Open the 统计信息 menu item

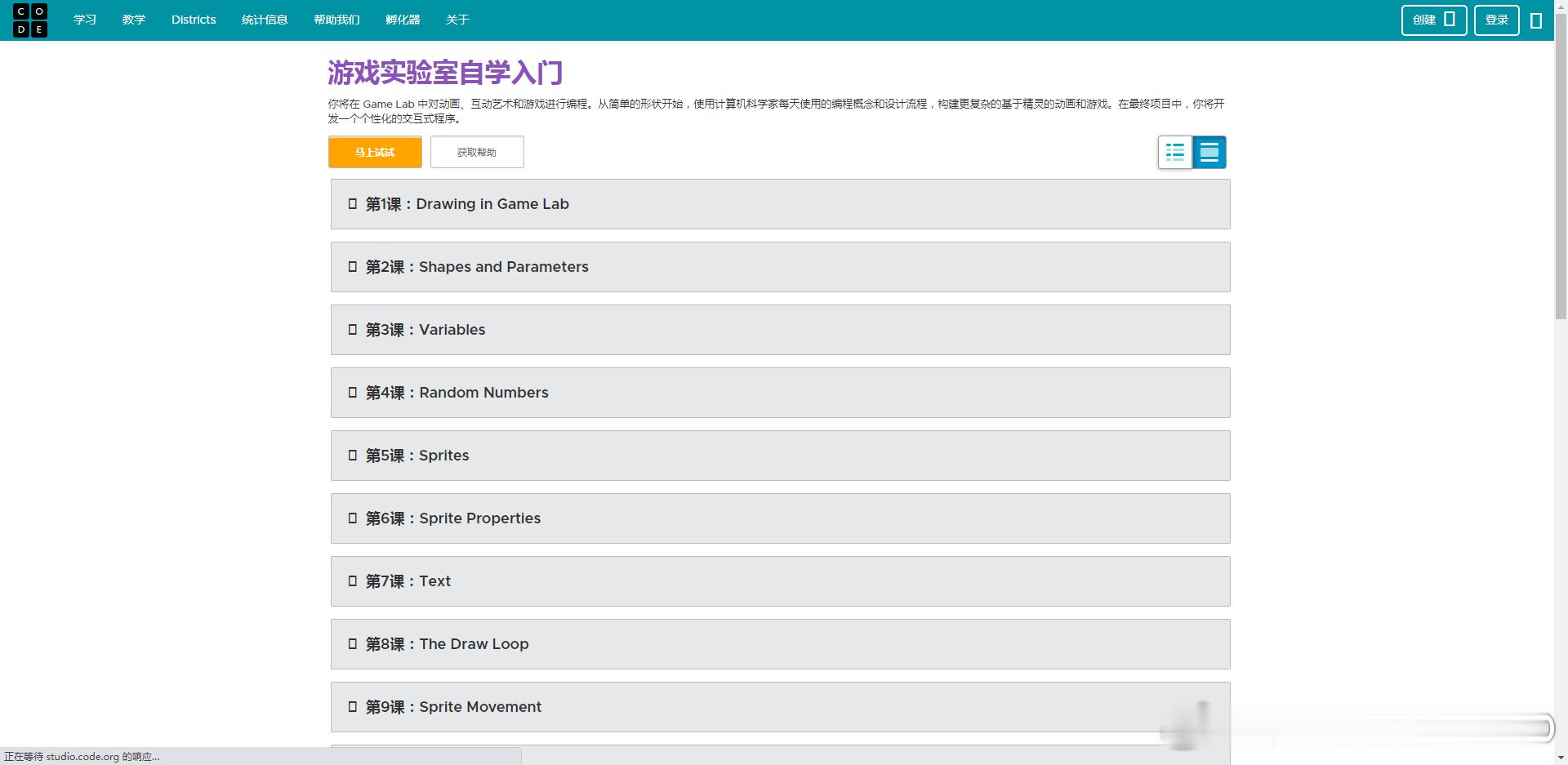(265, 20)
